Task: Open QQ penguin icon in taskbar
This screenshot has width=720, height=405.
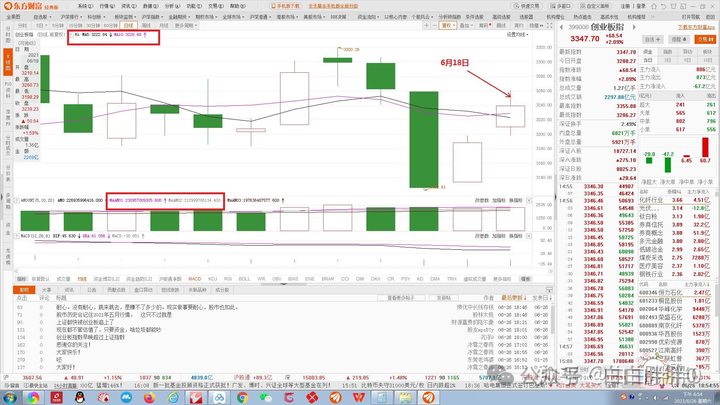Action: tap(80, 398)
